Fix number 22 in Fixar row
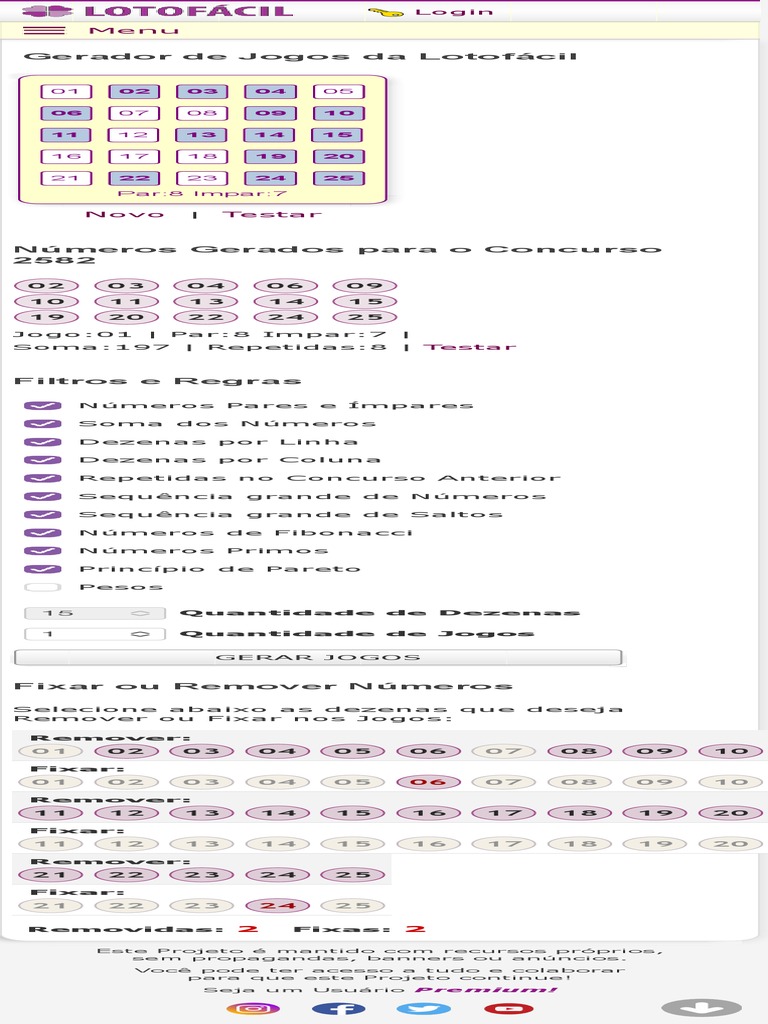 [127, 906]
